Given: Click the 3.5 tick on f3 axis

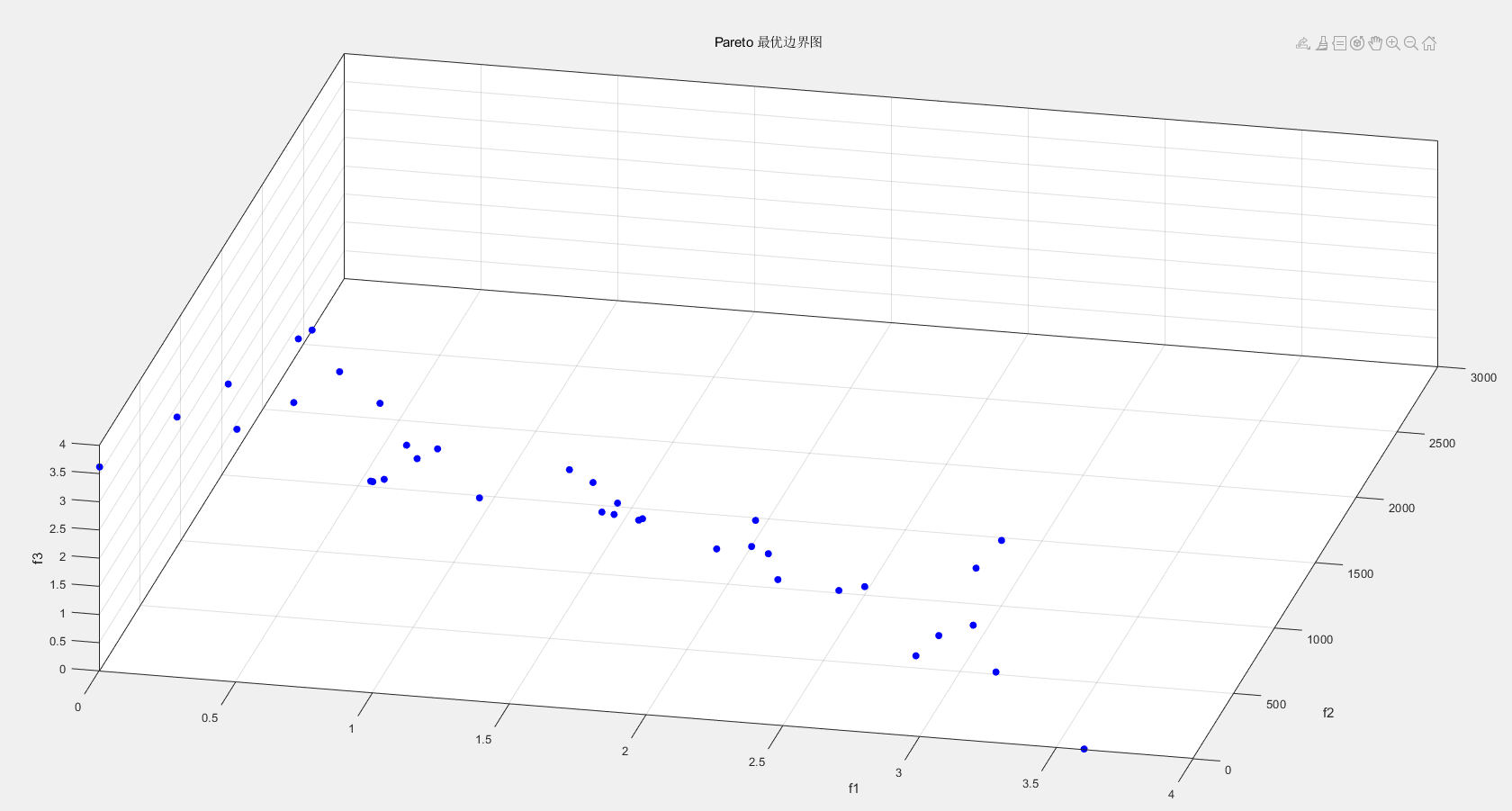Looking at the screenshot, I should 58,472.
